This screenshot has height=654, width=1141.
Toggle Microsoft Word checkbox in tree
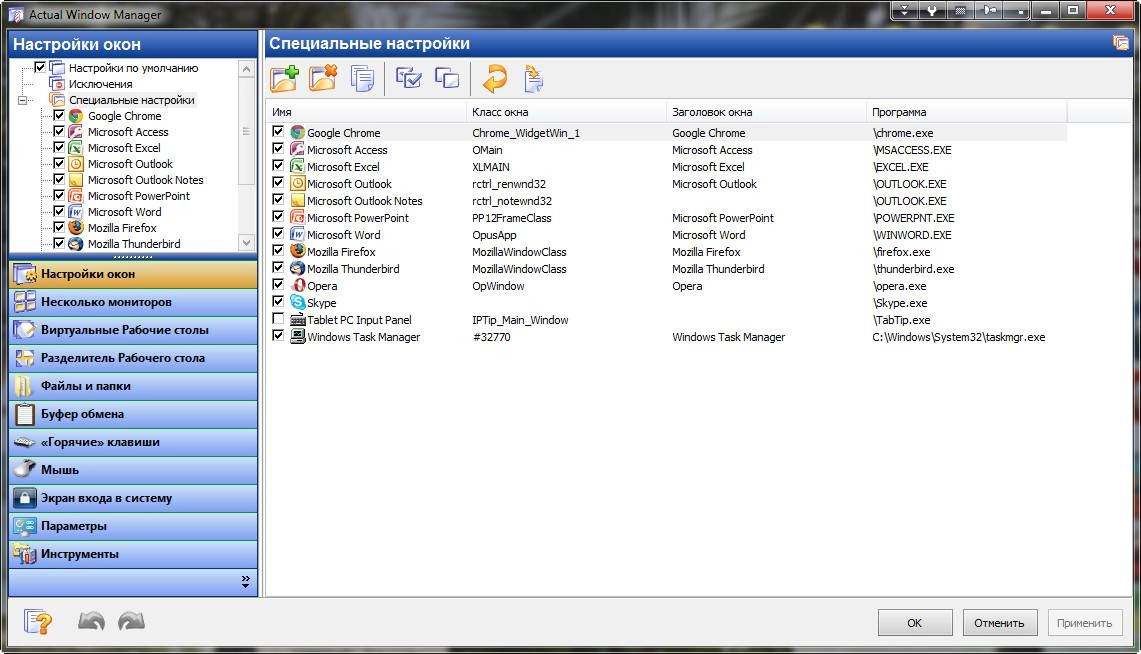pos(59,211)
